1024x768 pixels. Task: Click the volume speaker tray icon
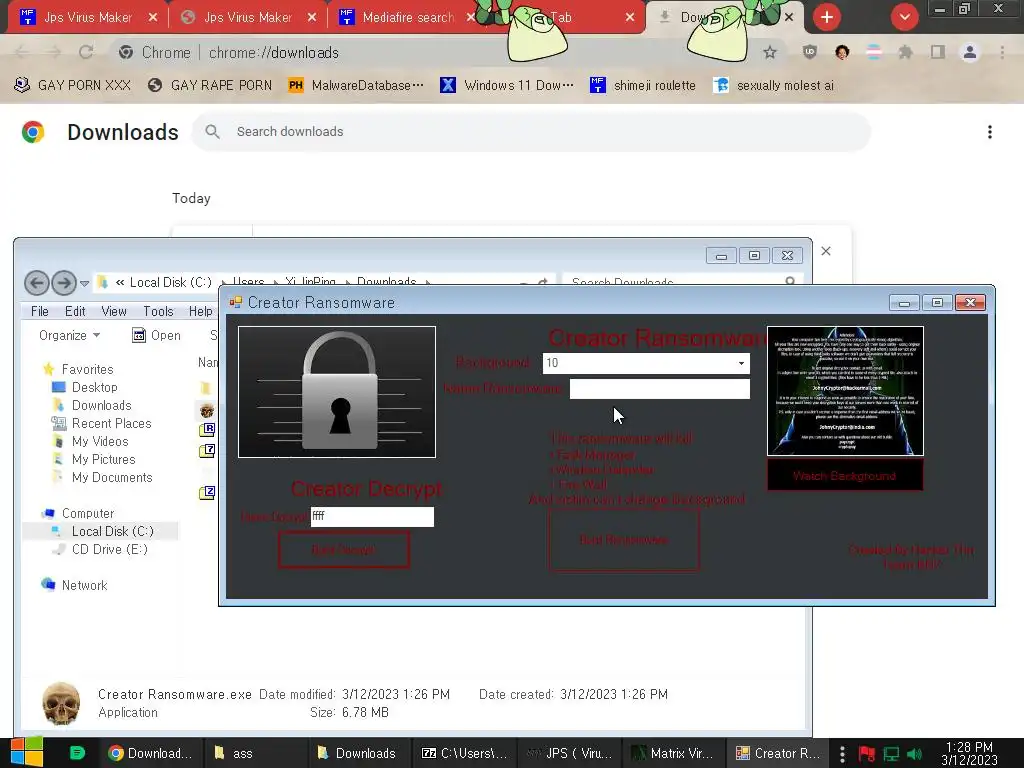pos(915,754)
